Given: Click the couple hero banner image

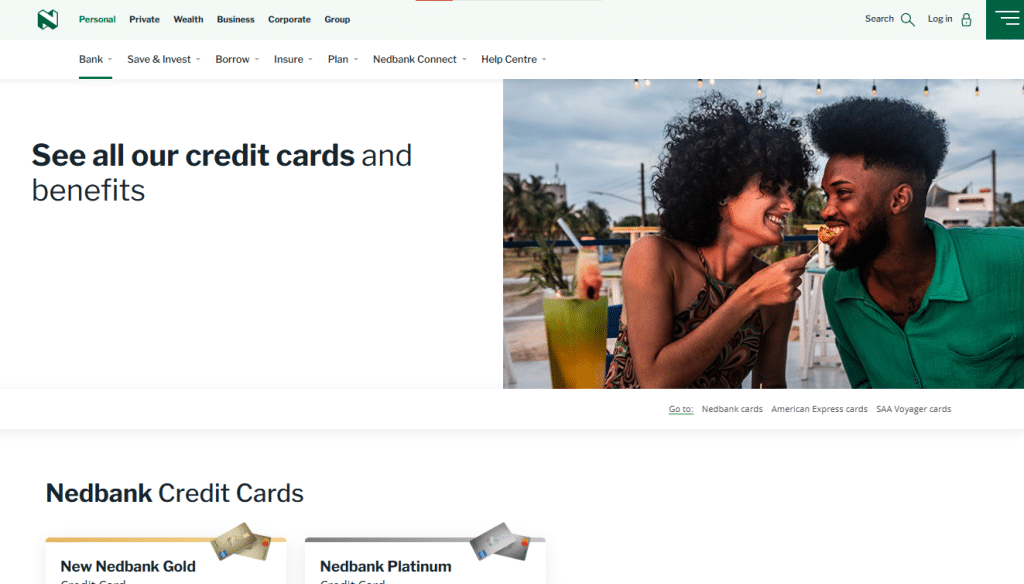Looking at the screenshot, I should [x=763, y=234].
